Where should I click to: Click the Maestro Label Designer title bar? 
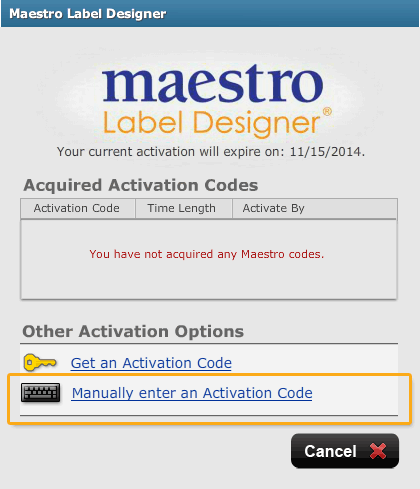pyautogui.click(x=210, y=14)
